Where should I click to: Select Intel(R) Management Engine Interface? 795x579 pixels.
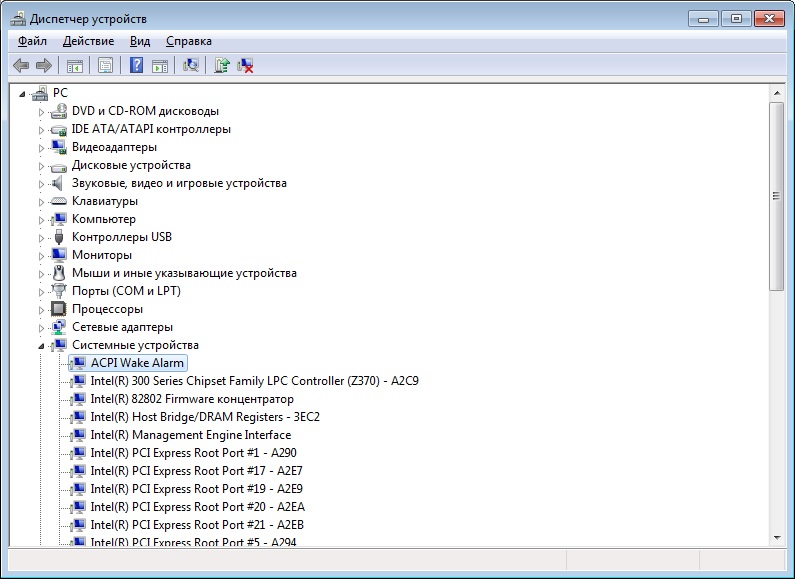(190, 435)
